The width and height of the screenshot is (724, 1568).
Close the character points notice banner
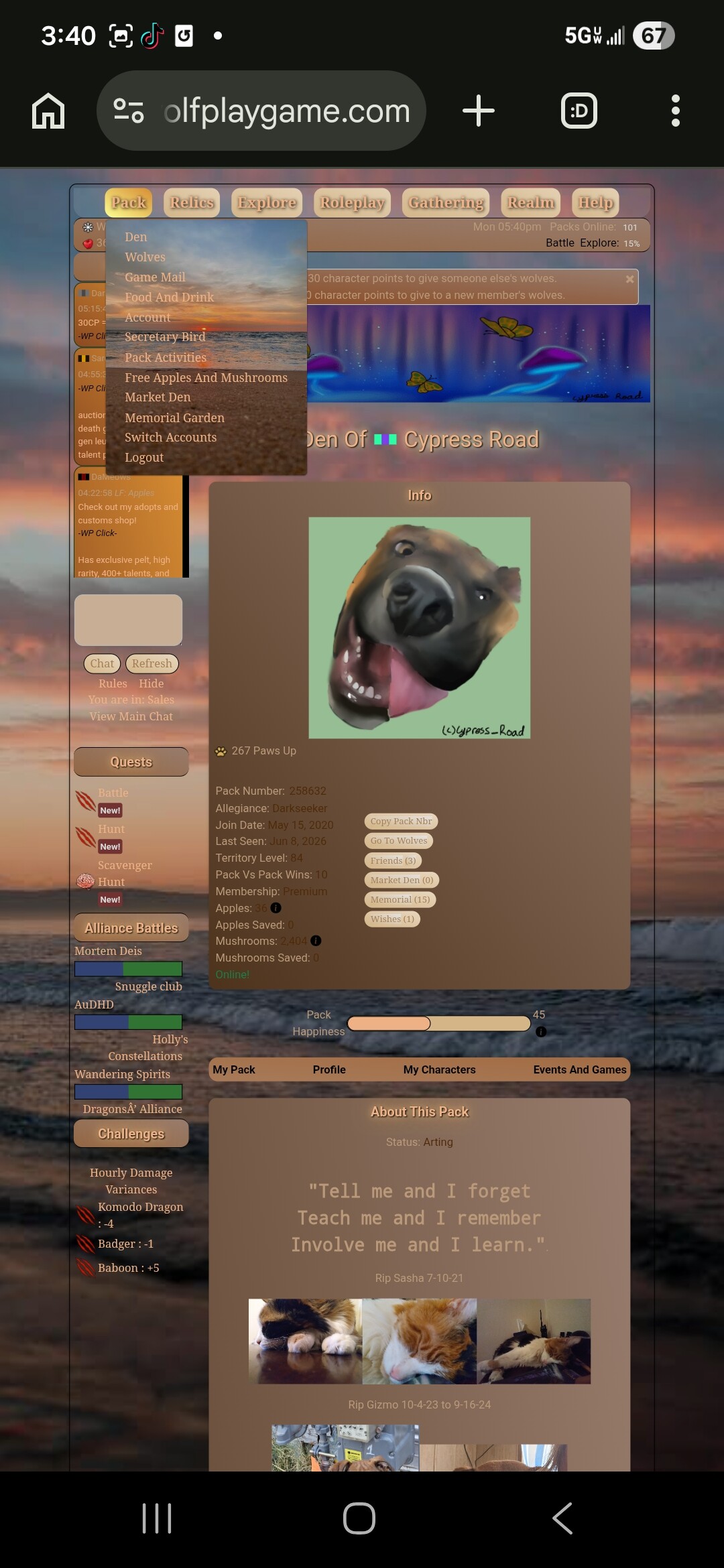point(629,279)
